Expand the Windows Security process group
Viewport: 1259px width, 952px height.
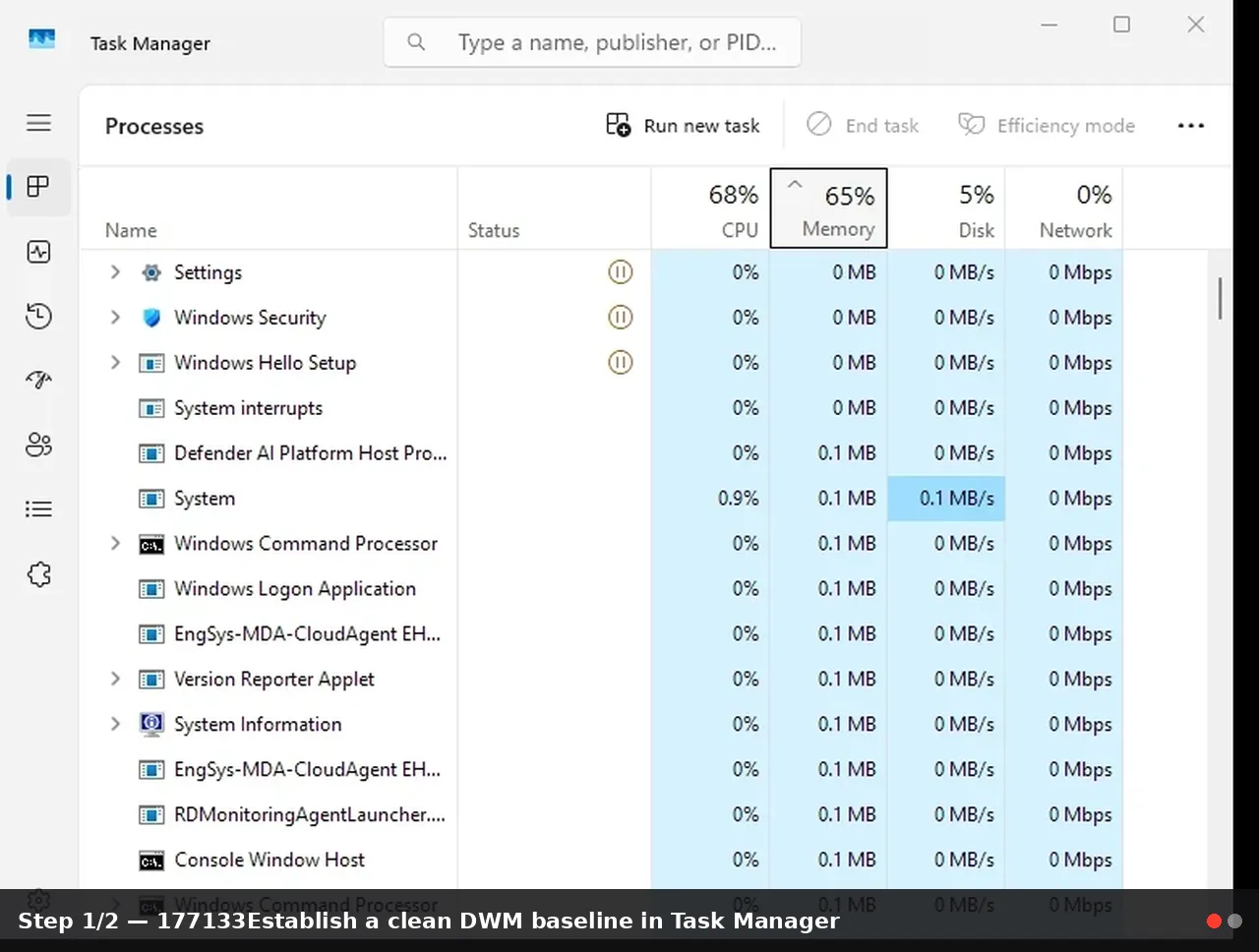115,318
